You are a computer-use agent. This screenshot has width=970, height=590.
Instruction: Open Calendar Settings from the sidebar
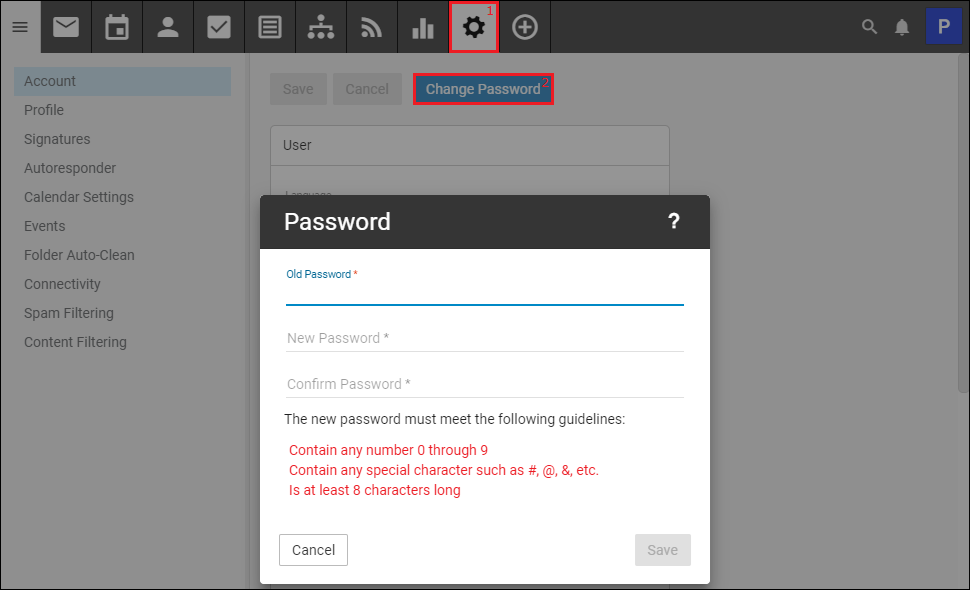pos(78,197)
